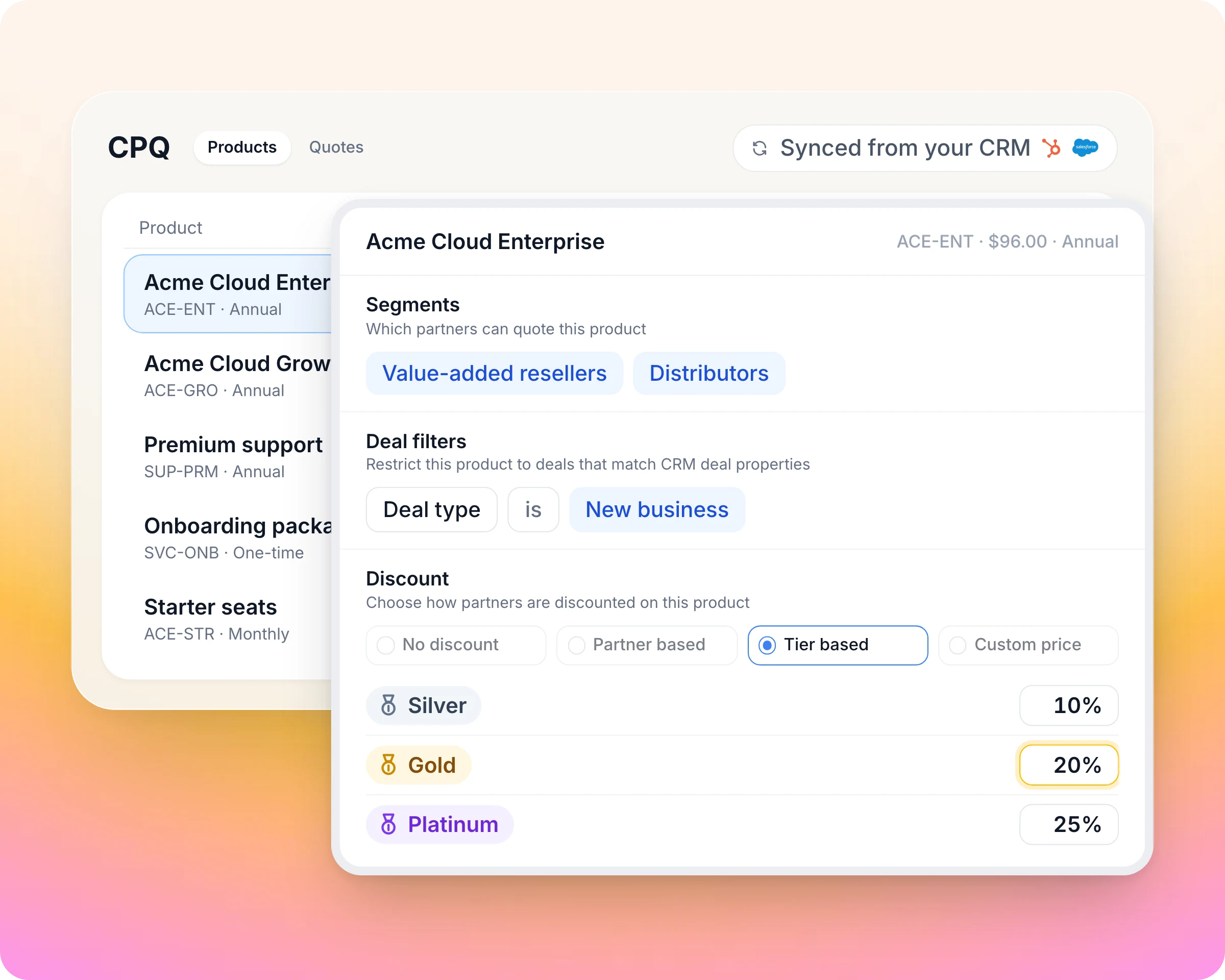Click the sync refresh icon
Screen dimensions: 1225x980
point(759,149)
